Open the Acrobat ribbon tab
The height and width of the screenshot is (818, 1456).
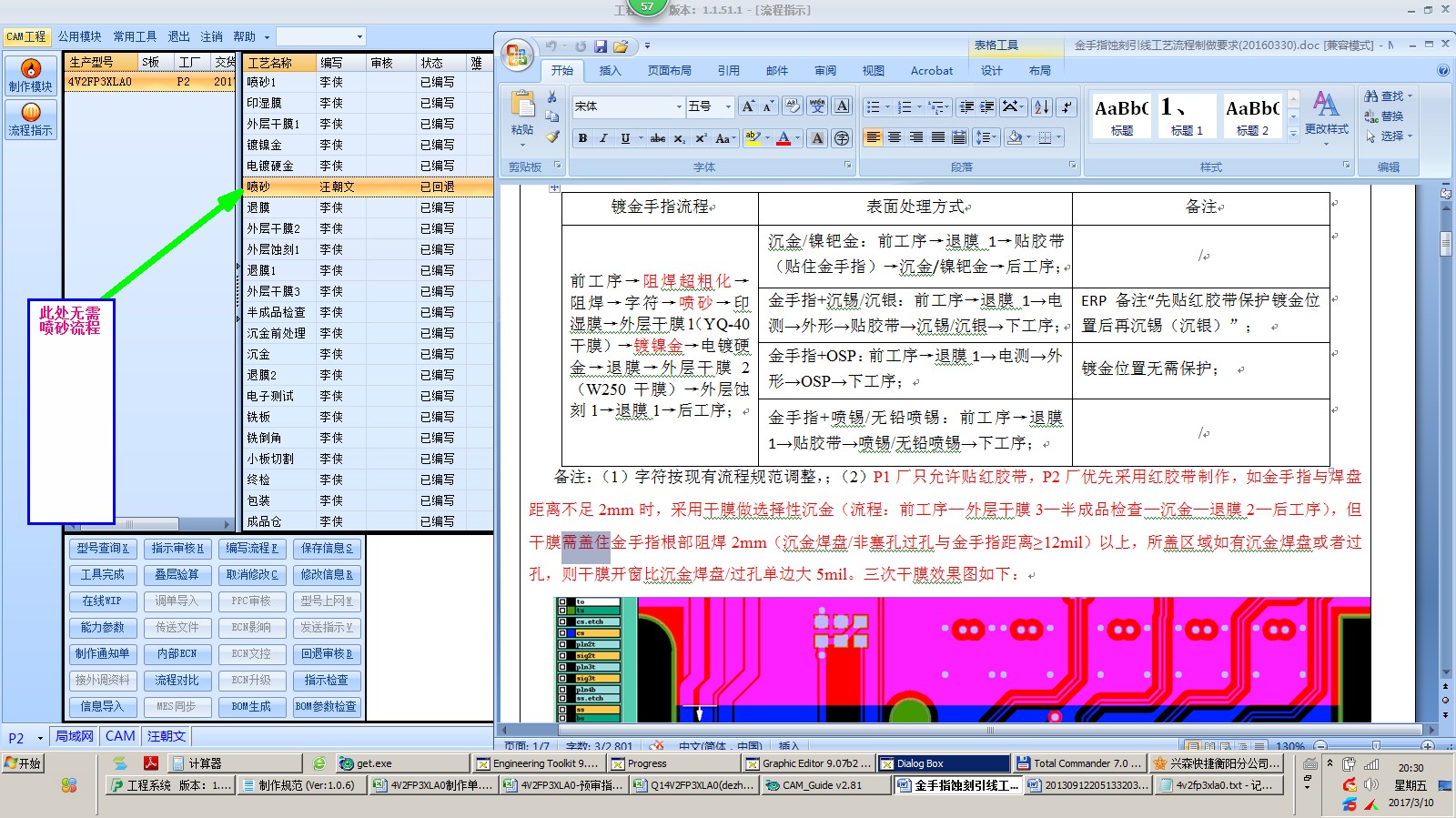(932, 71)
